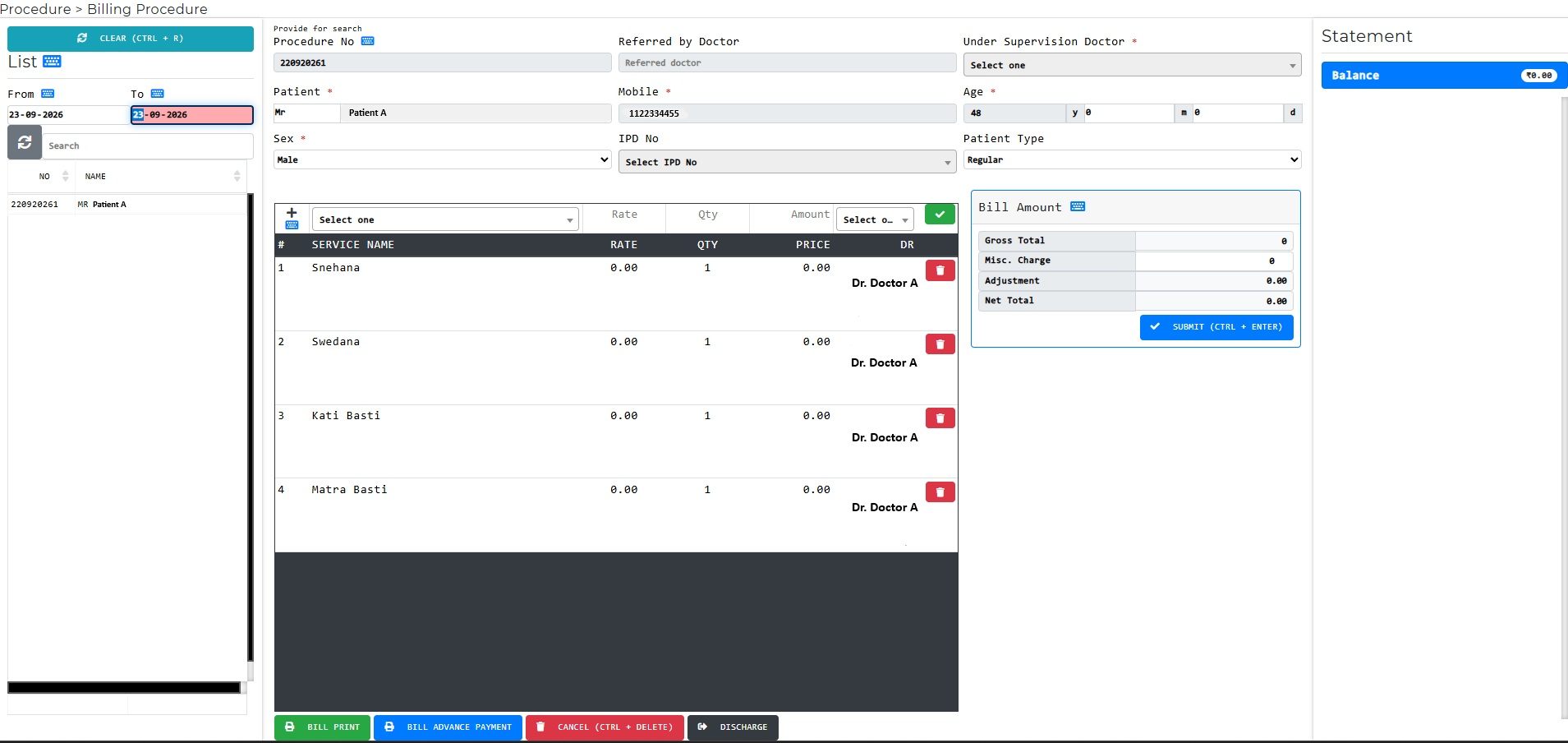Click Cancel (Ctrl + Delete) button
1568x743 pixels.
[x=605, y=727]
